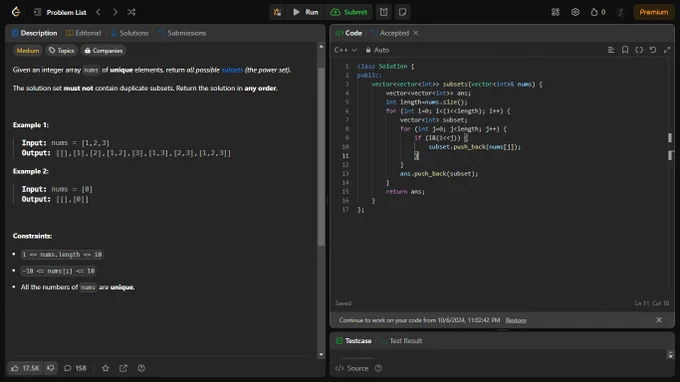
Task: Open the 158 comments
Action: 75,368
